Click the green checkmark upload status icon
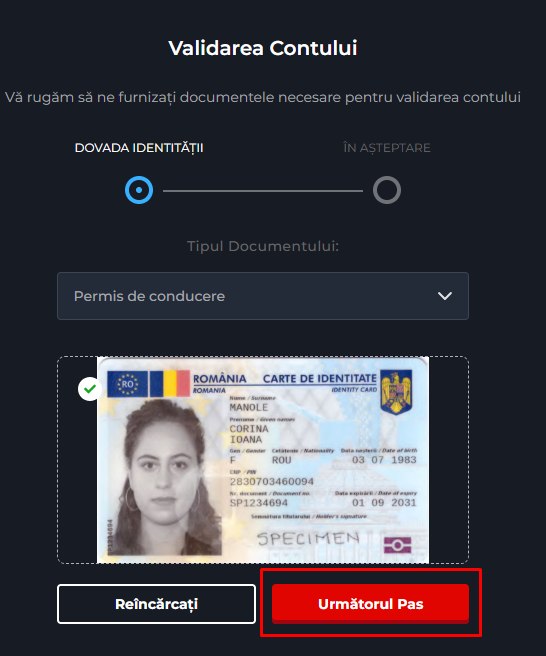 coord(90,389)
